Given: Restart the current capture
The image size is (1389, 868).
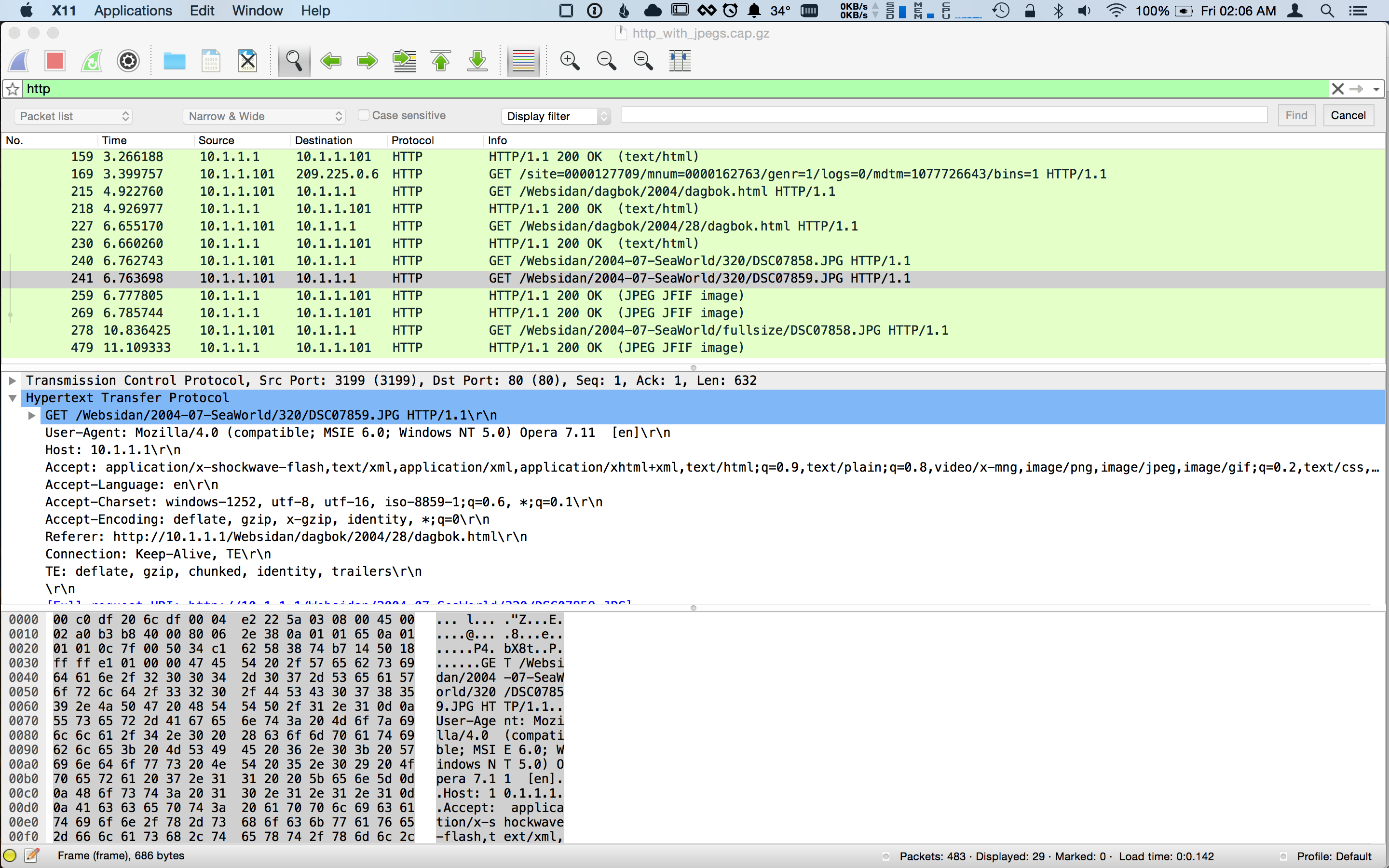Looking at the screenshot, I should pos(92,61).
